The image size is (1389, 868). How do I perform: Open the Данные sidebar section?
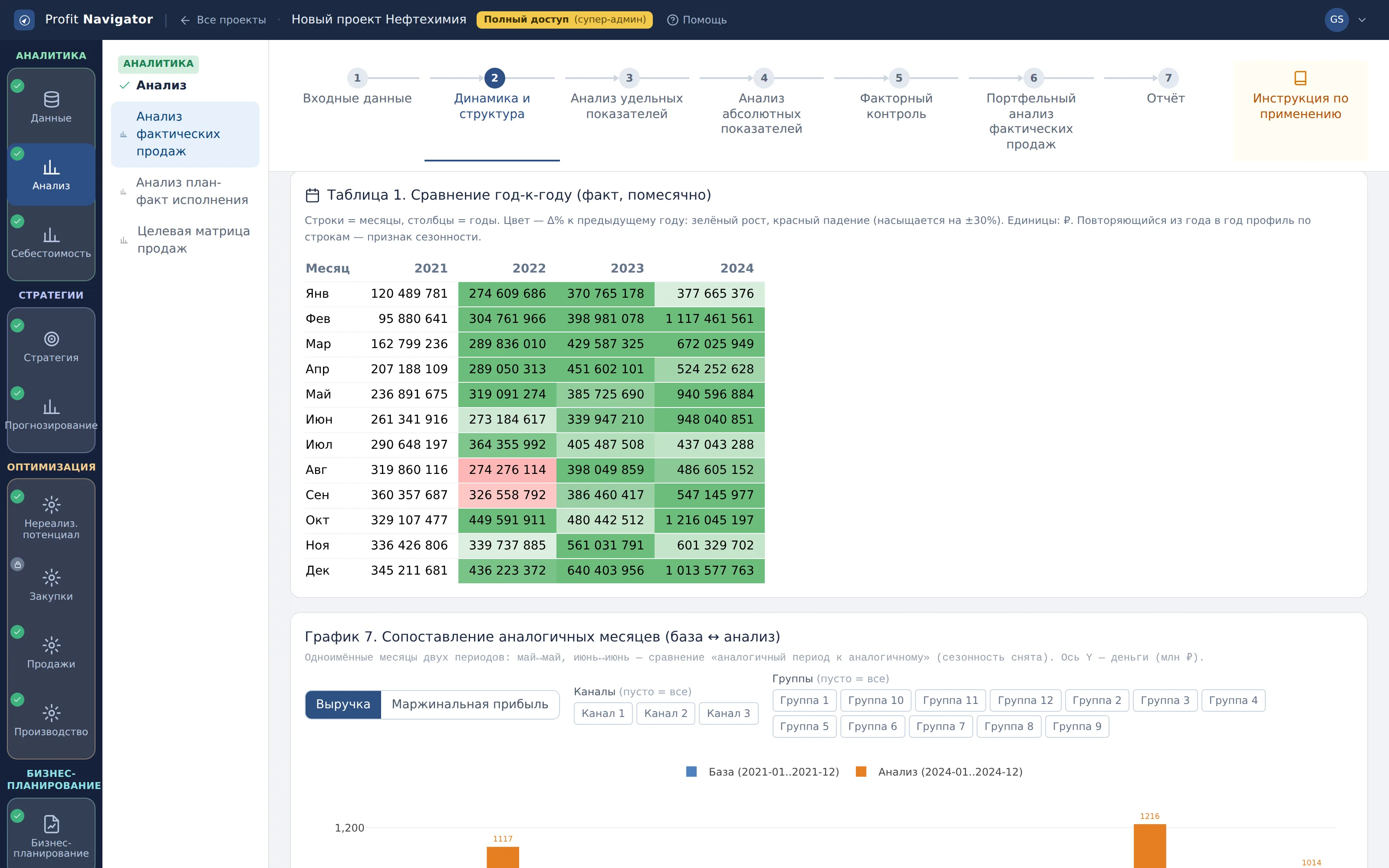(51, 107)
